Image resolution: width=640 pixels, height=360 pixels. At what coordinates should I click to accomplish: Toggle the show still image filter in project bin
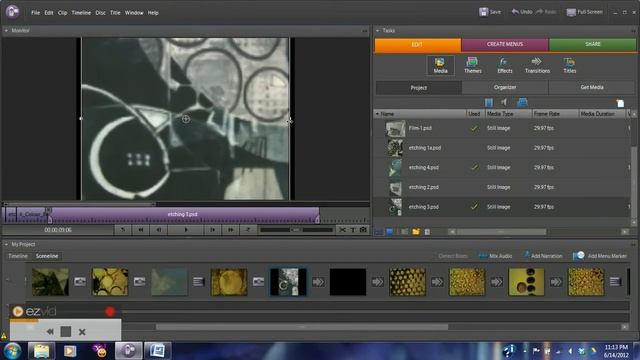pos(522,102)
